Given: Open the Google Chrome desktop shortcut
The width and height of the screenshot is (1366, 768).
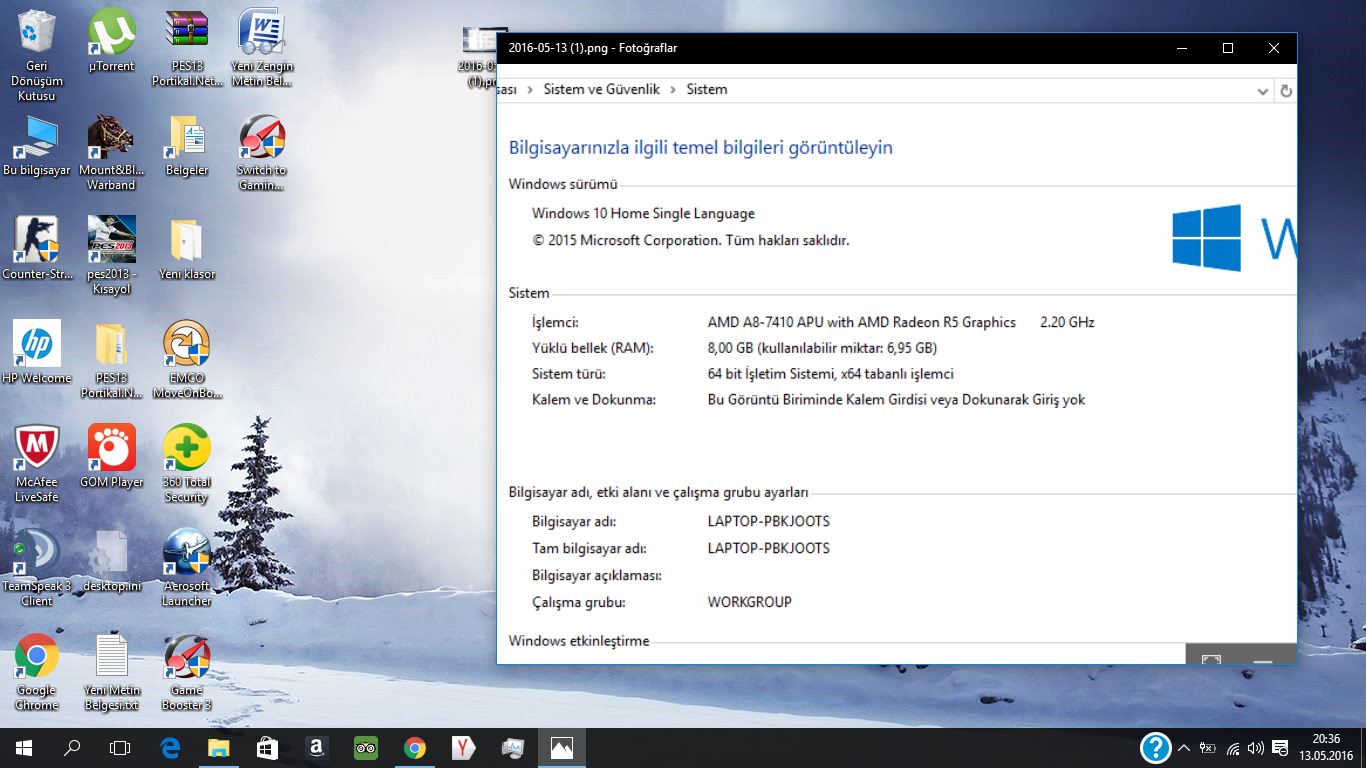Looking at the screenshot, I should click(37, 657).
